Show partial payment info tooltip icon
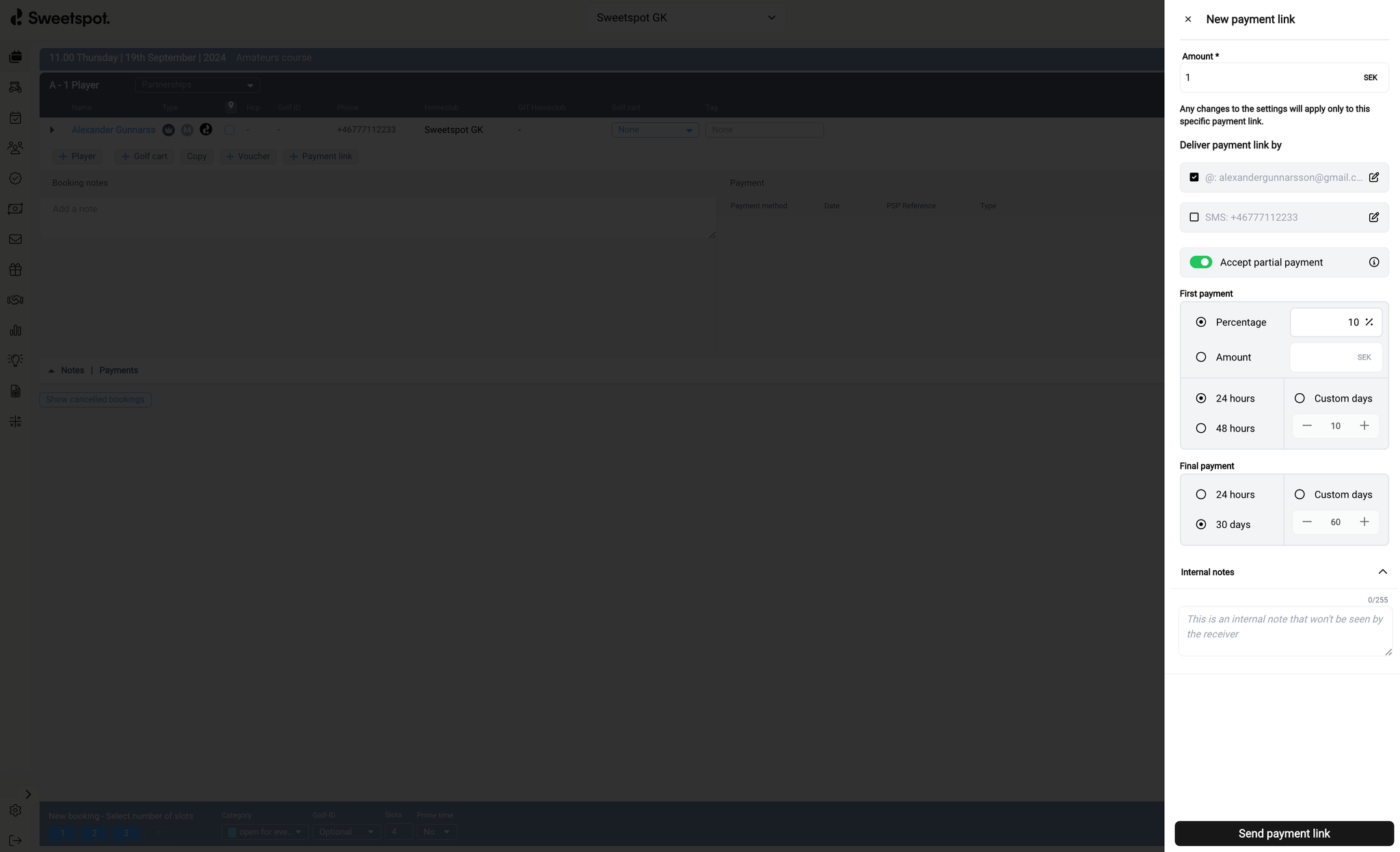This screenshot has height=852, width=1400. [x=1373, y=263]
